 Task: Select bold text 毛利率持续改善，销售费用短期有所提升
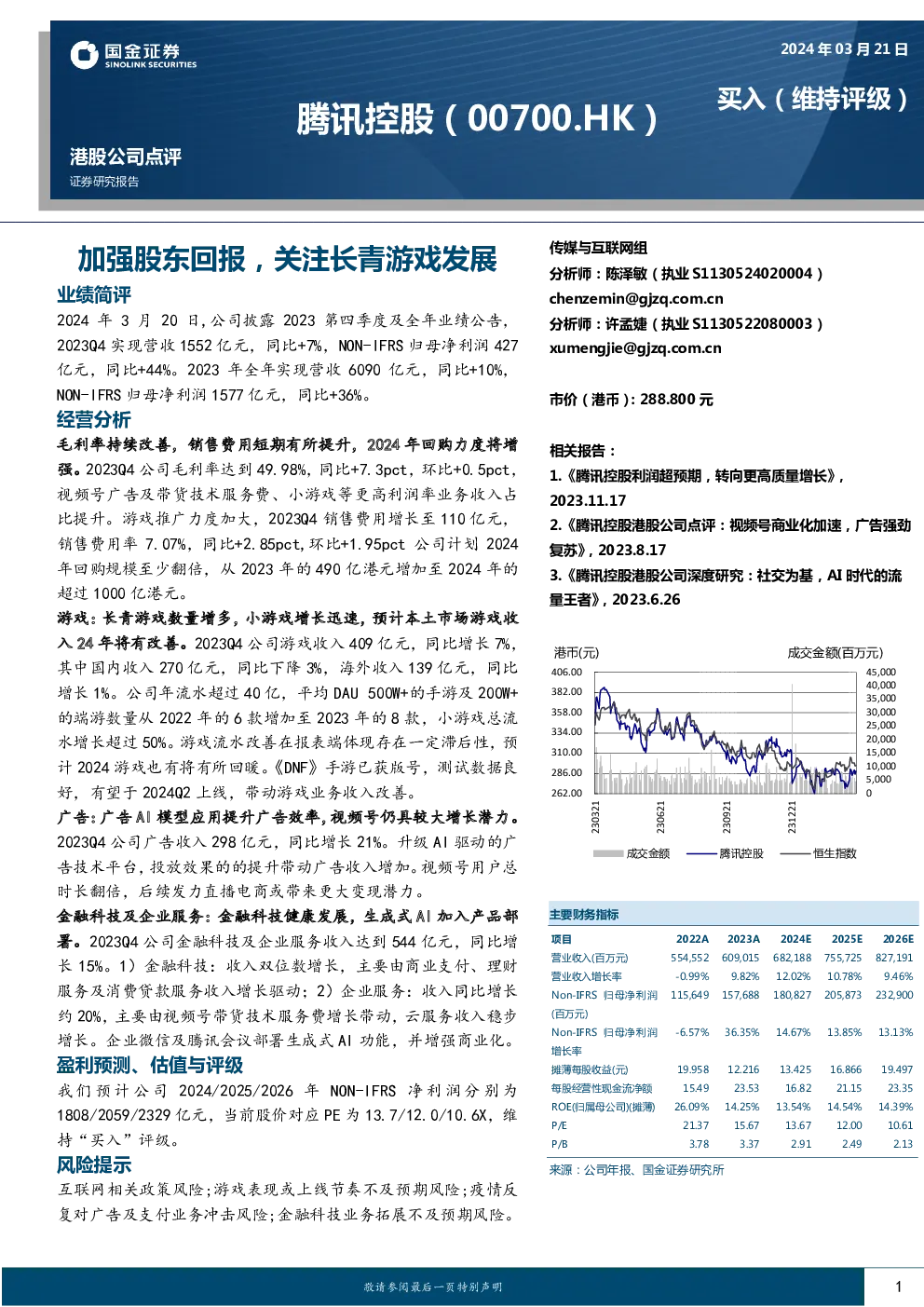tap(205, 444)
